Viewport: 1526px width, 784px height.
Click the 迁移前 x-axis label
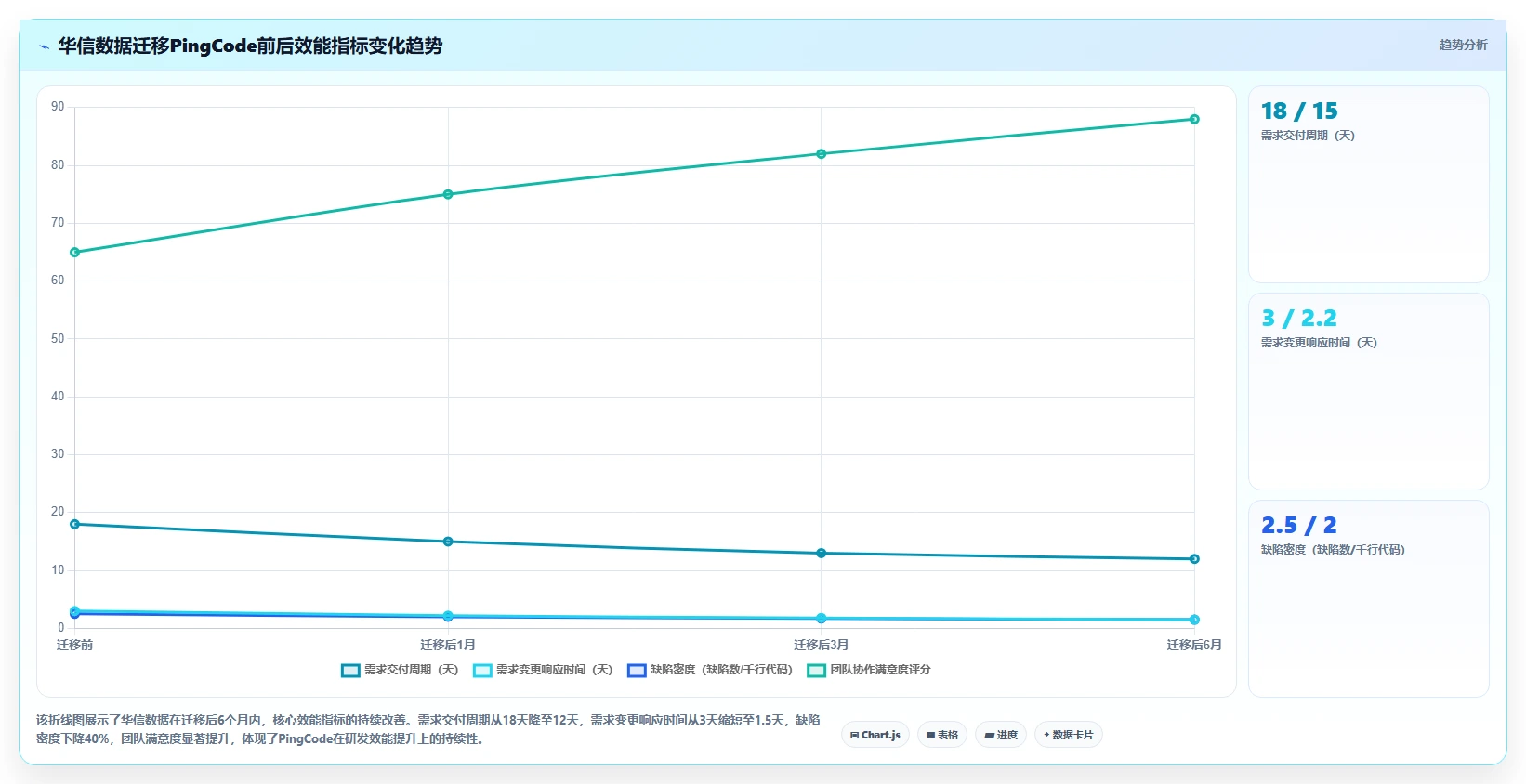75,645
